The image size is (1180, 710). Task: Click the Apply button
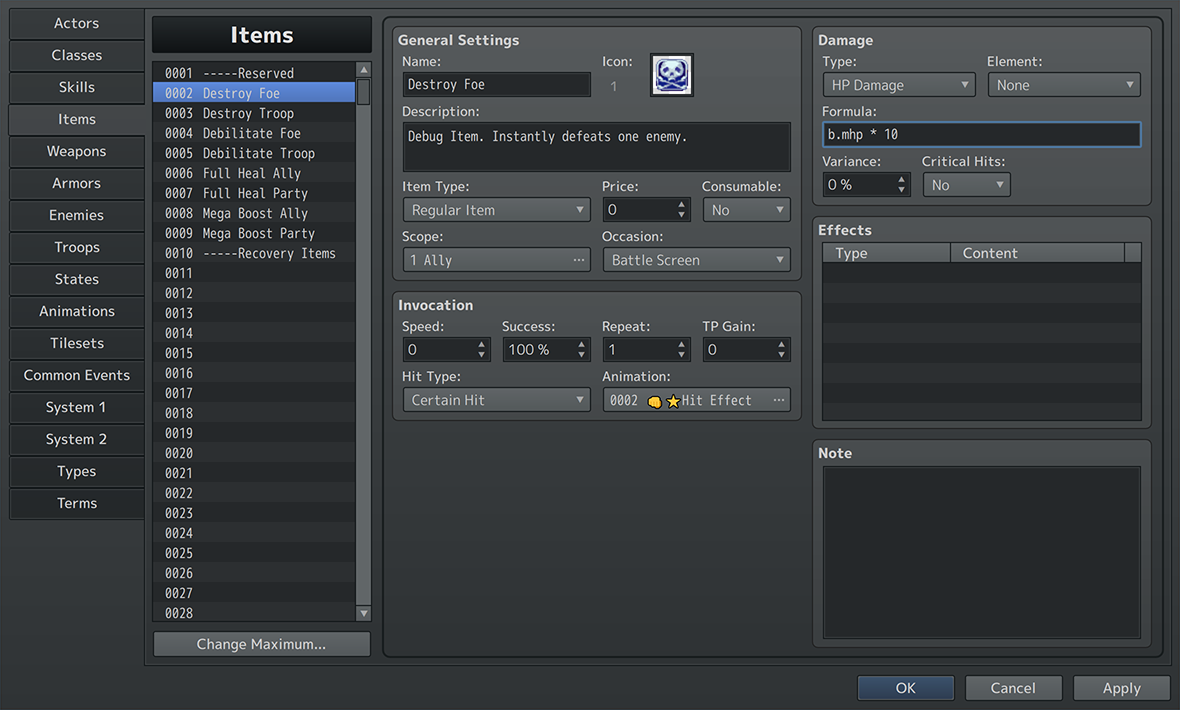(x=1121, y=688)
